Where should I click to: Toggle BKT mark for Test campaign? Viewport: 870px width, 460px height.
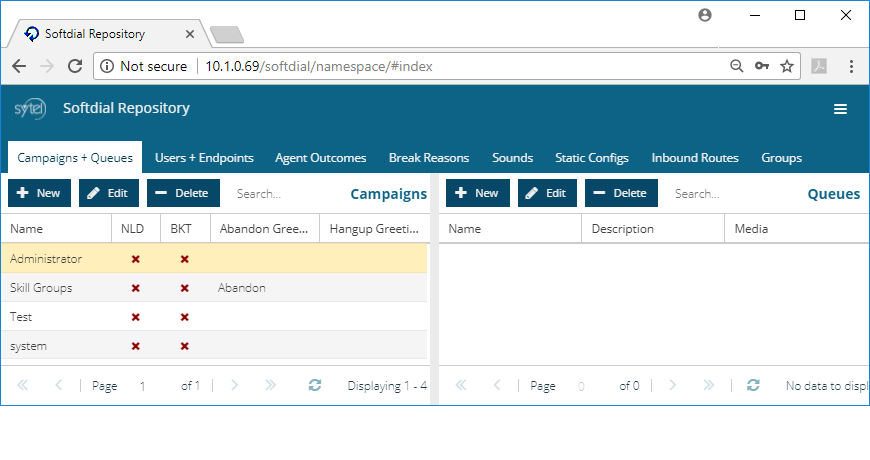point(185,317)
